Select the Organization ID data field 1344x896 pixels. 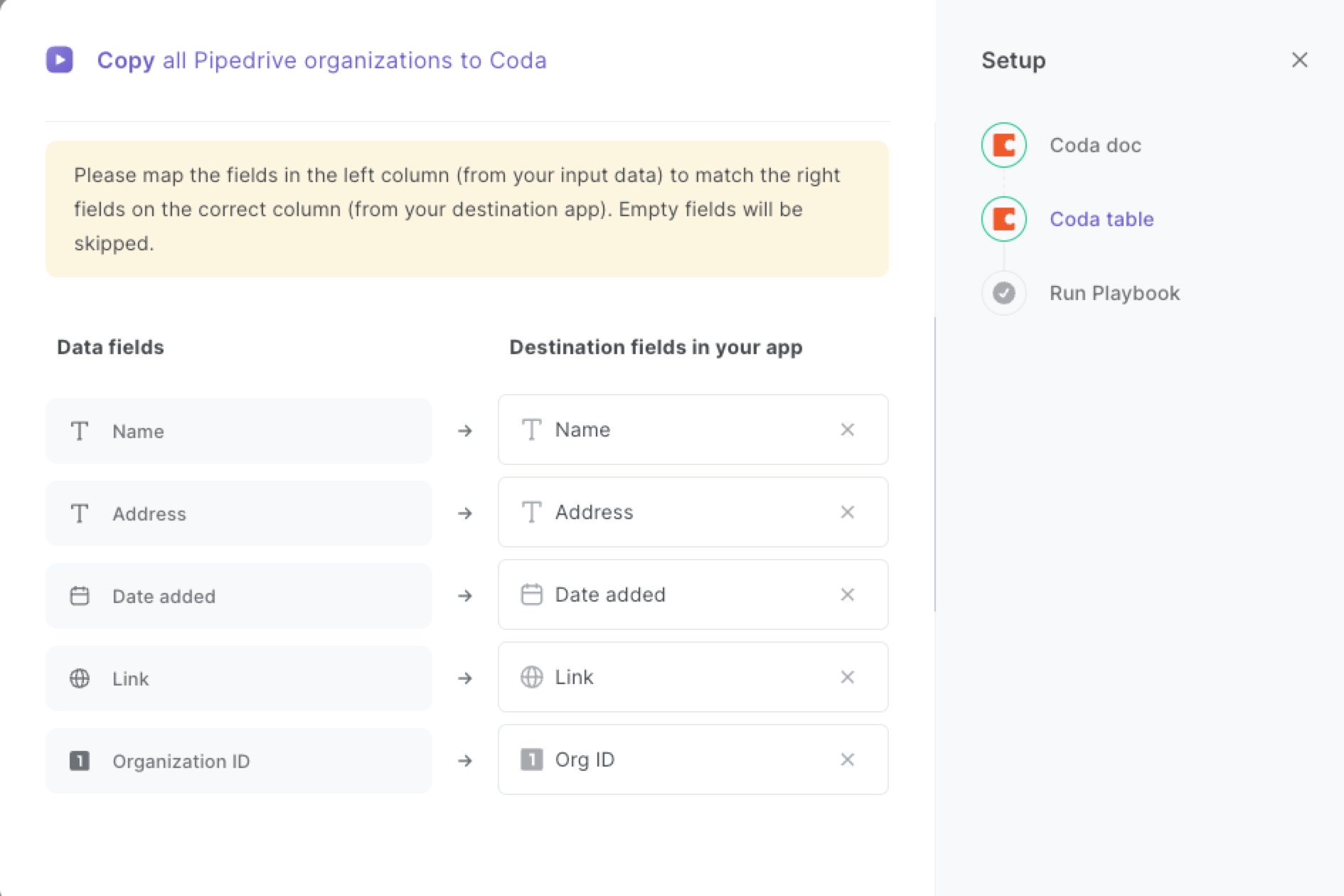(239, 761)
